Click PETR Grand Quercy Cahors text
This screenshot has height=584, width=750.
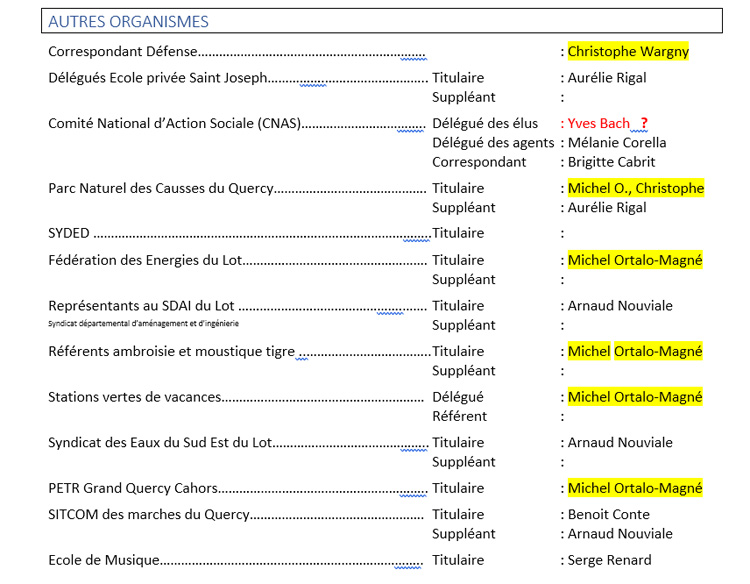coord(133,488)
